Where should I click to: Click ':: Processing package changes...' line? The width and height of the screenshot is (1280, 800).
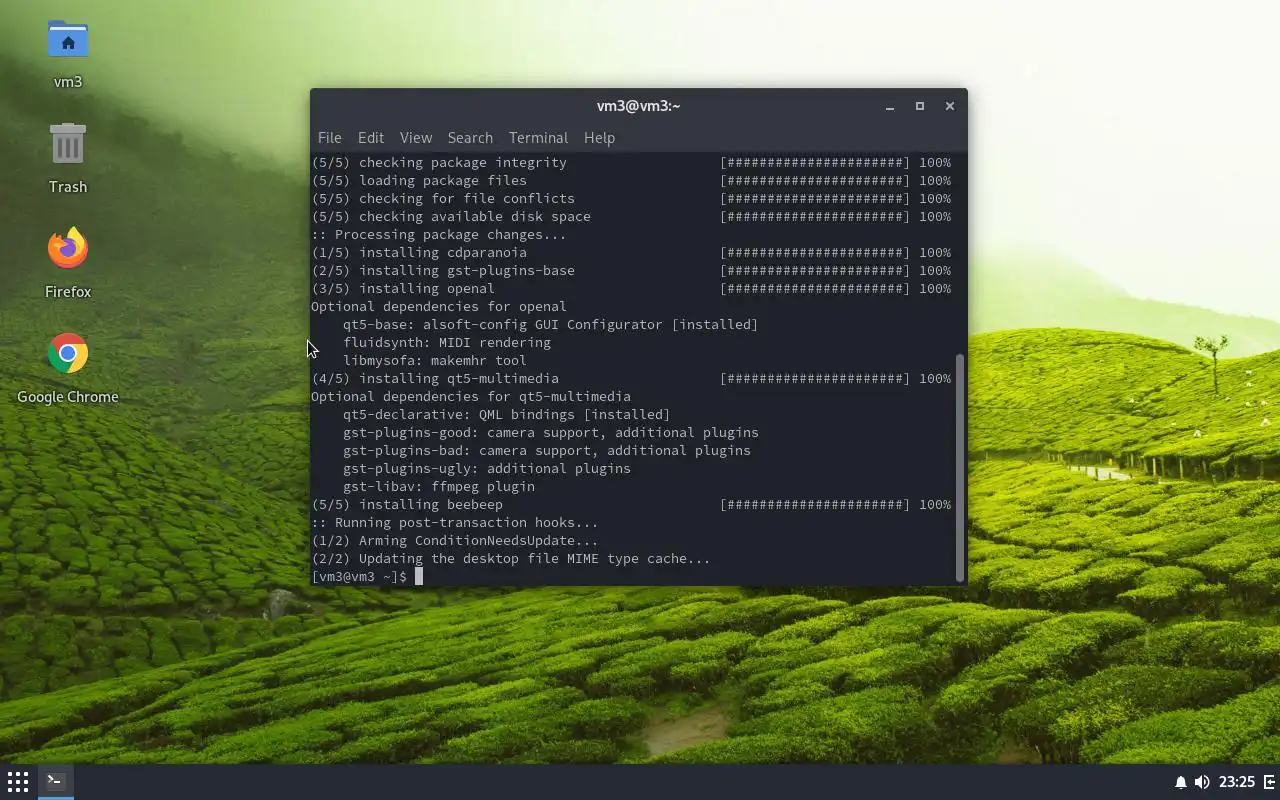point(439,235)
